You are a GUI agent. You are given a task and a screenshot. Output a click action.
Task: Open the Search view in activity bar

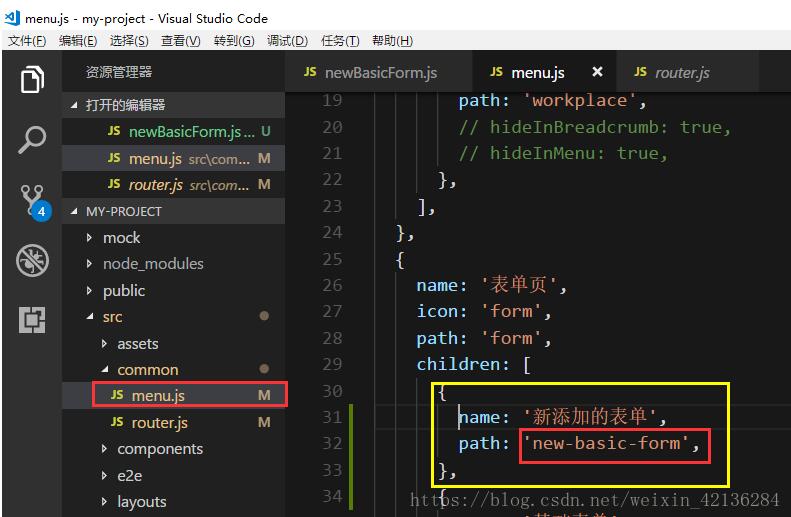32,140
